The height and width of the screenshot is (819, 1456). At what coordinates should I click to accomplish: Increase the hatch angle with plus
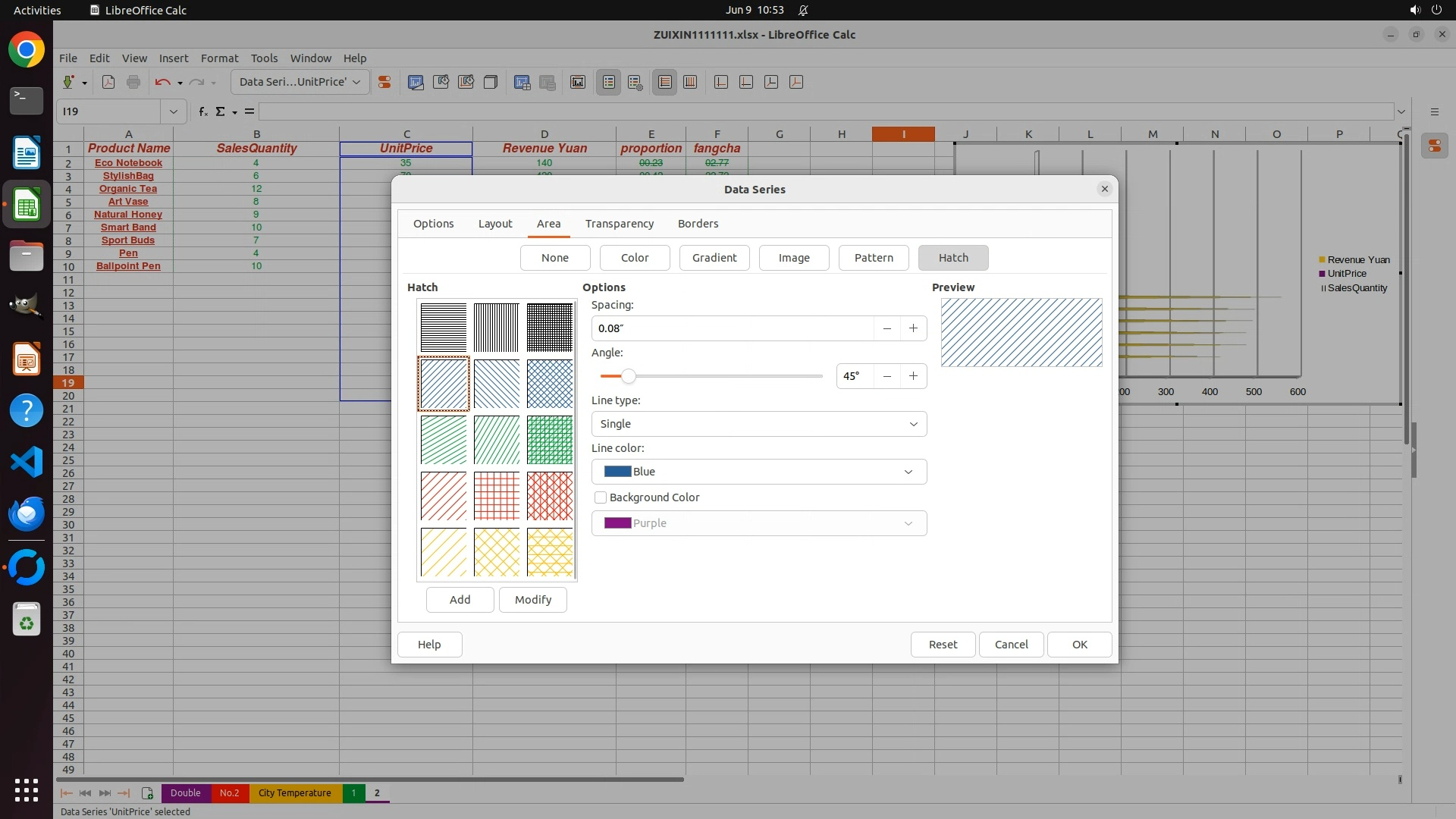[x=913, y=376]
